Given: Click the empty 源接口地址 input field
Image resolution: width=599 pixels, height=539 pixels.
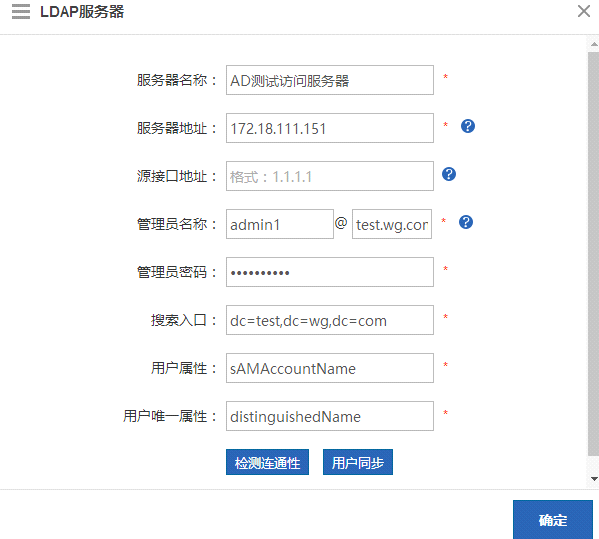Looking at the screenshot, I should coord(330,176).
